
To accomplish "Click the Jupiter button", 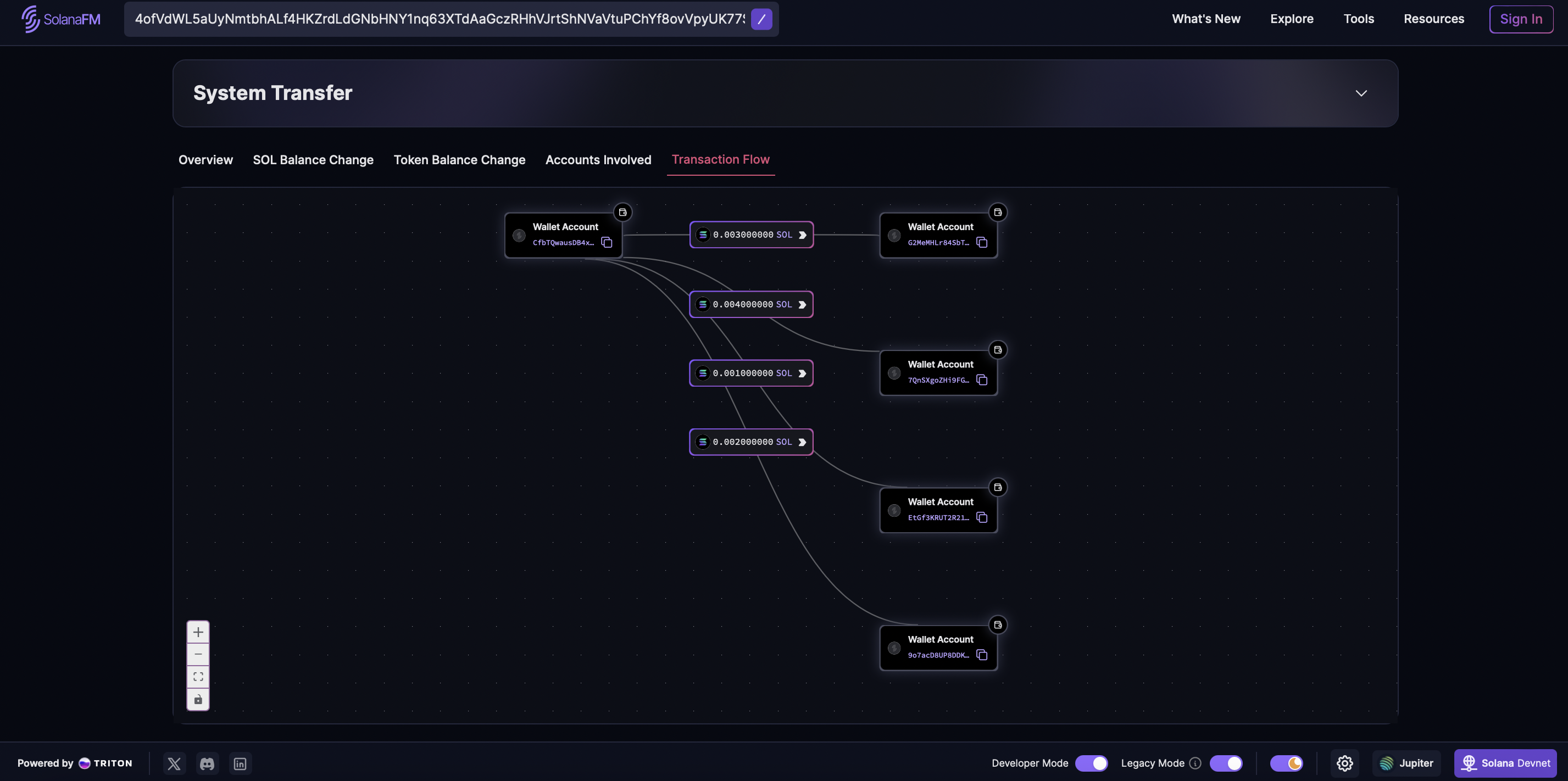I will [1406, 763].
